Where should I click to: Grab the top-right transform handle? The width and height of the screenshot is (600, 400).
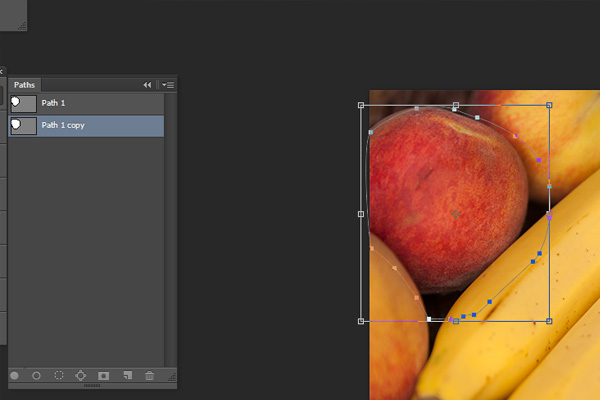(x=549, y=105)
